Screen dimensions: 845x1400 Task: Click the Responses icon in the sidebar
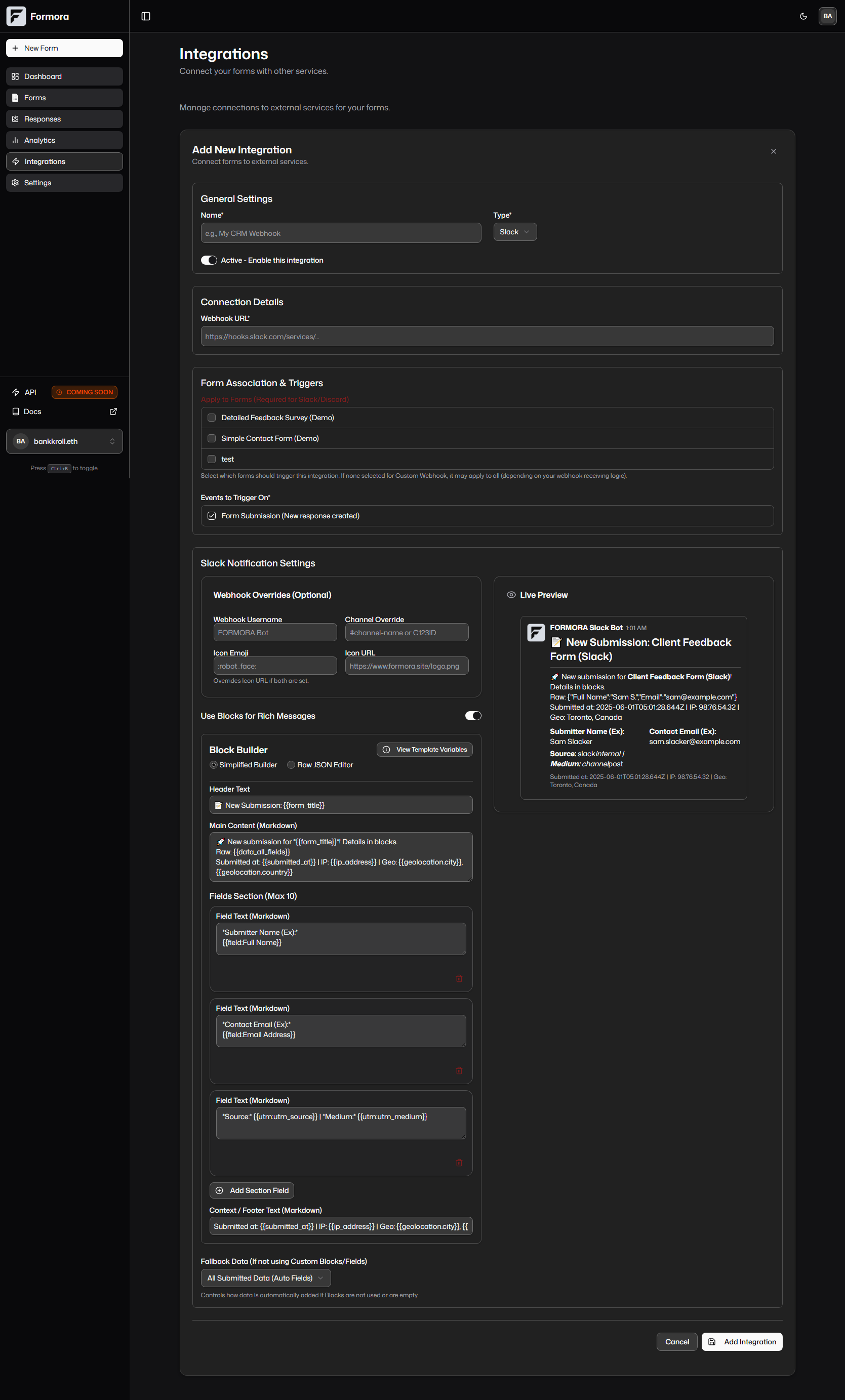pos(15,119)
